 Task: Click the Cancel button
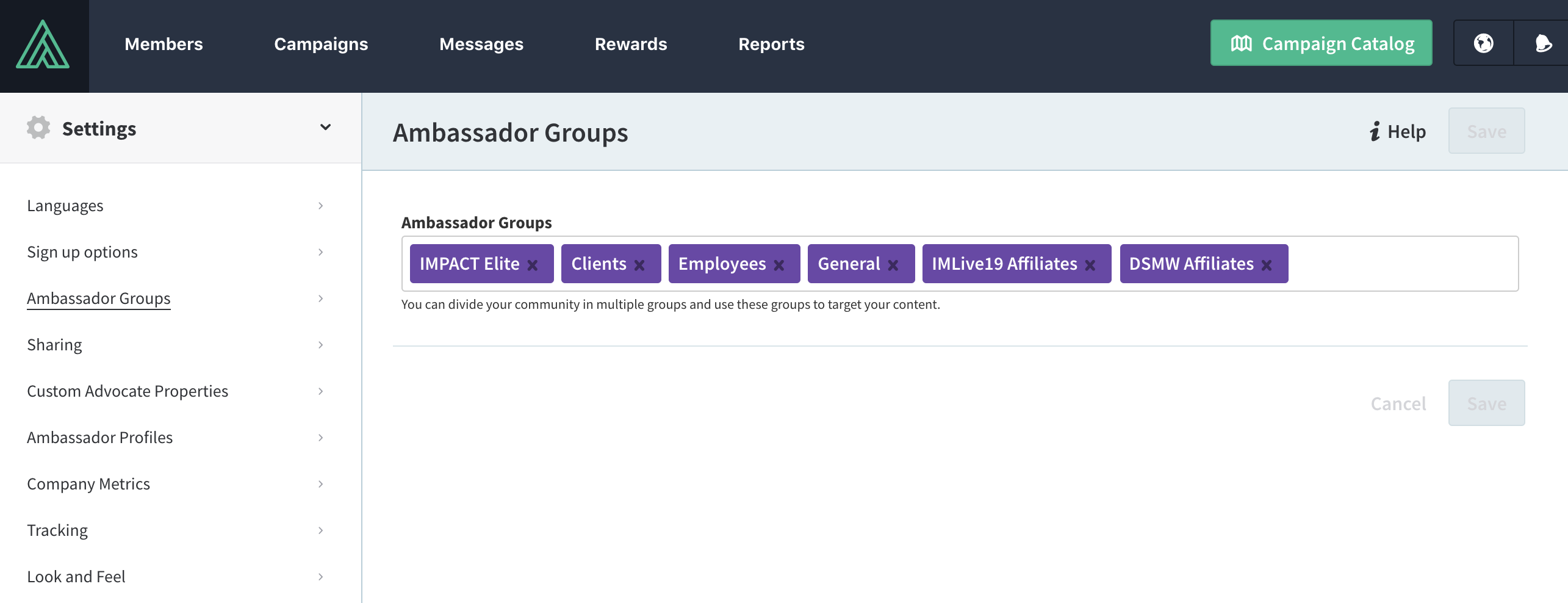(1398, 403)
